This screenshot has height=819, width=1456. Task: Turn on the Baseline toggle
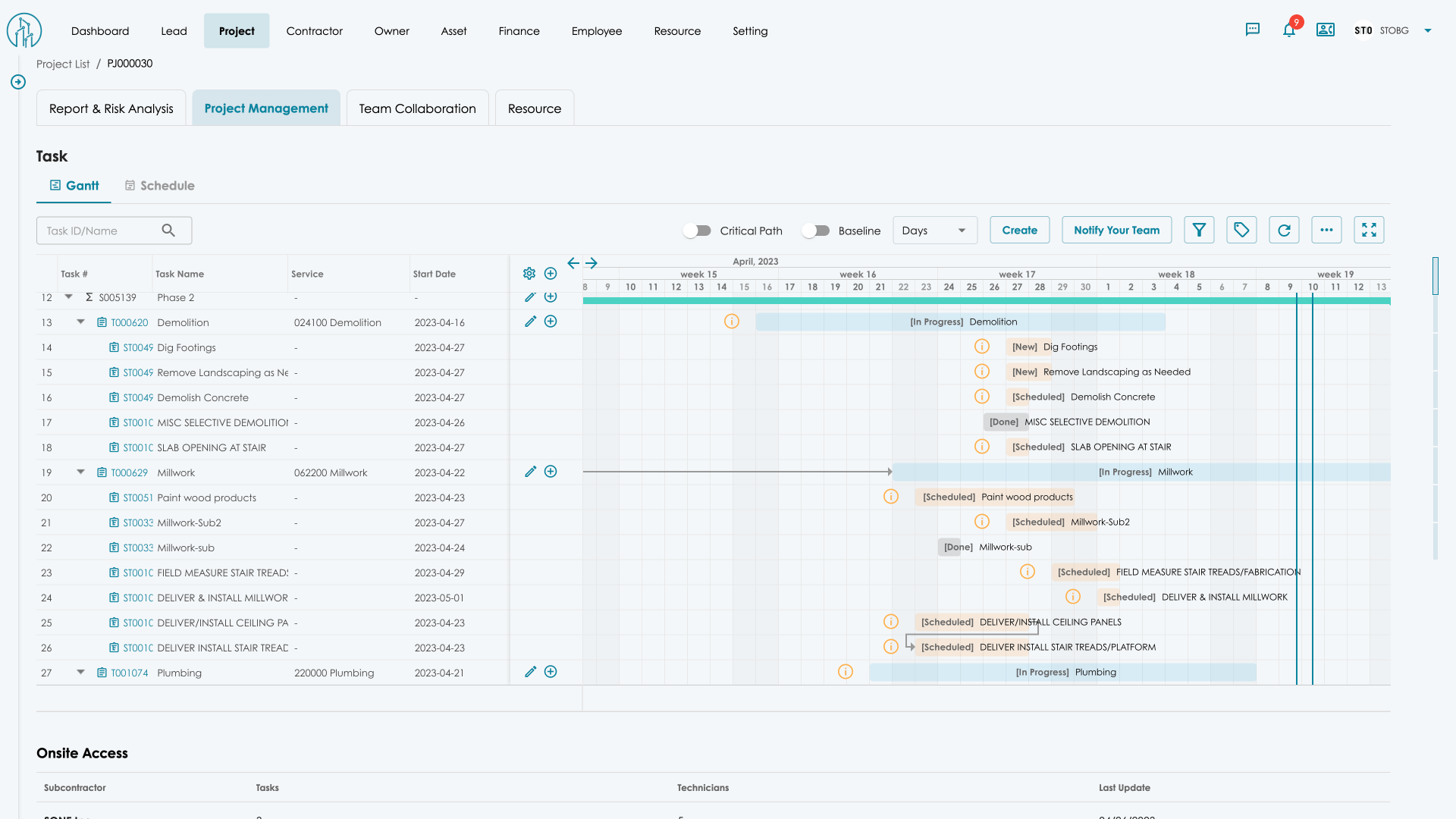point(816,231)
